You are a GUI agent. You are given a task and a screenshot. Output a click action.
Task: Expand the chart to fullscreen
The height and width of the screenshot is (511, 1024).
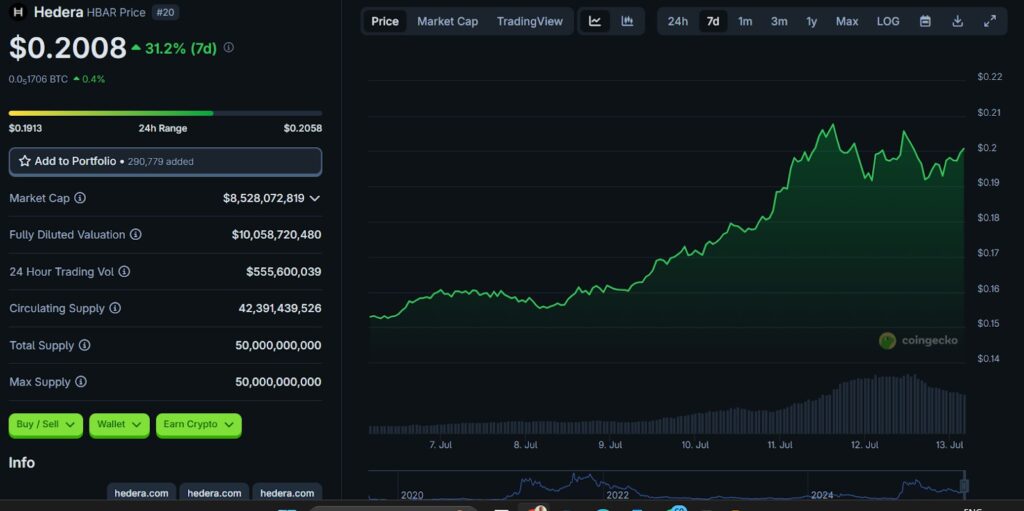point(990,21)
